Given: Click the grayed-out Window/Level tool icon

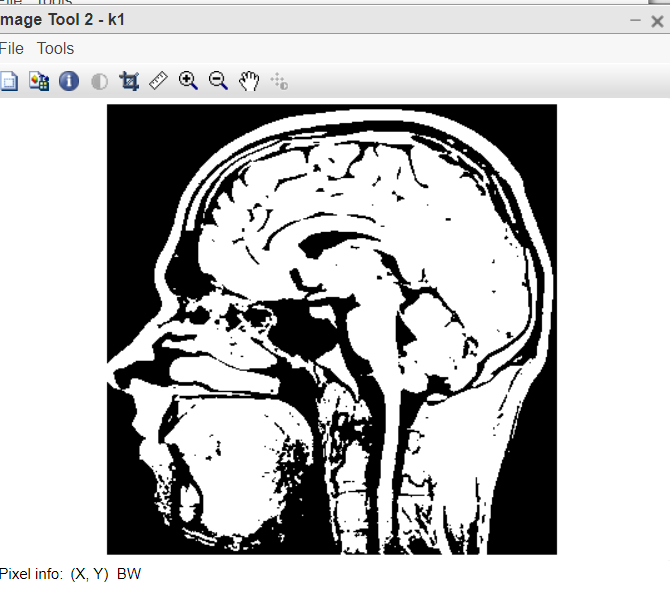Looking at the screenshot, I should click(x=279, y=81).
